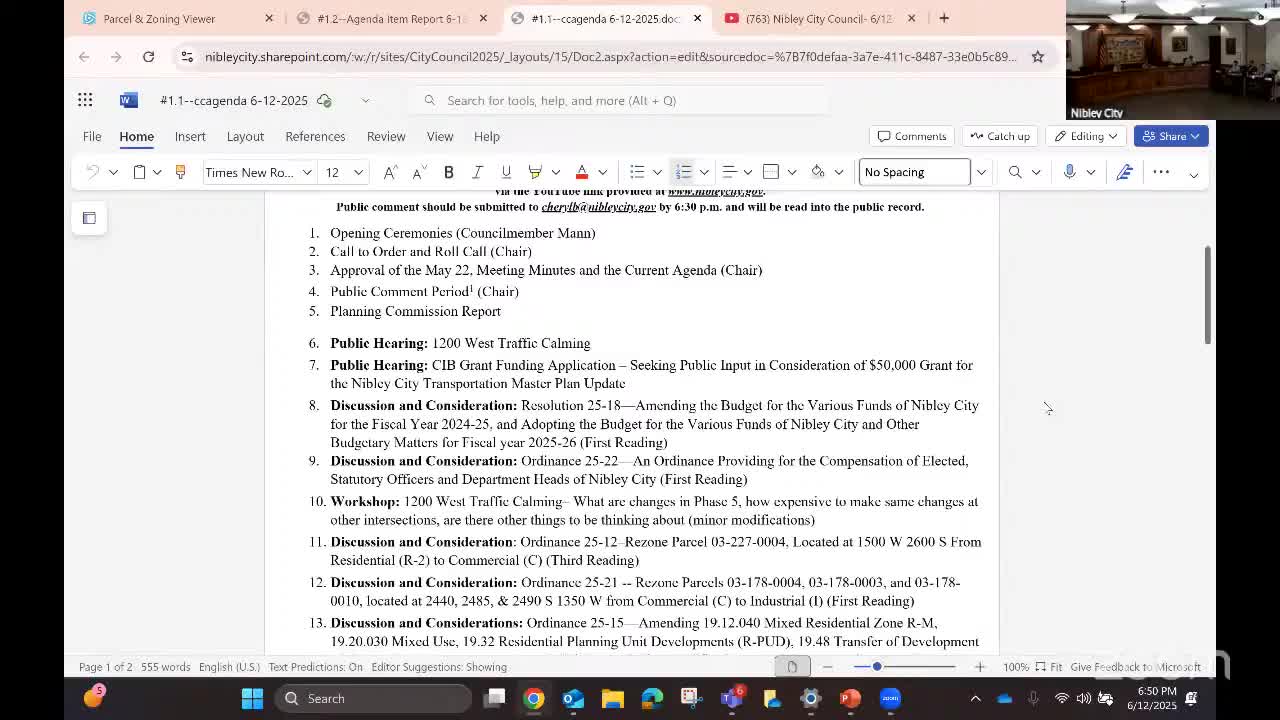
Task: Click the numbered list icon
Action: tap(684, 172)
